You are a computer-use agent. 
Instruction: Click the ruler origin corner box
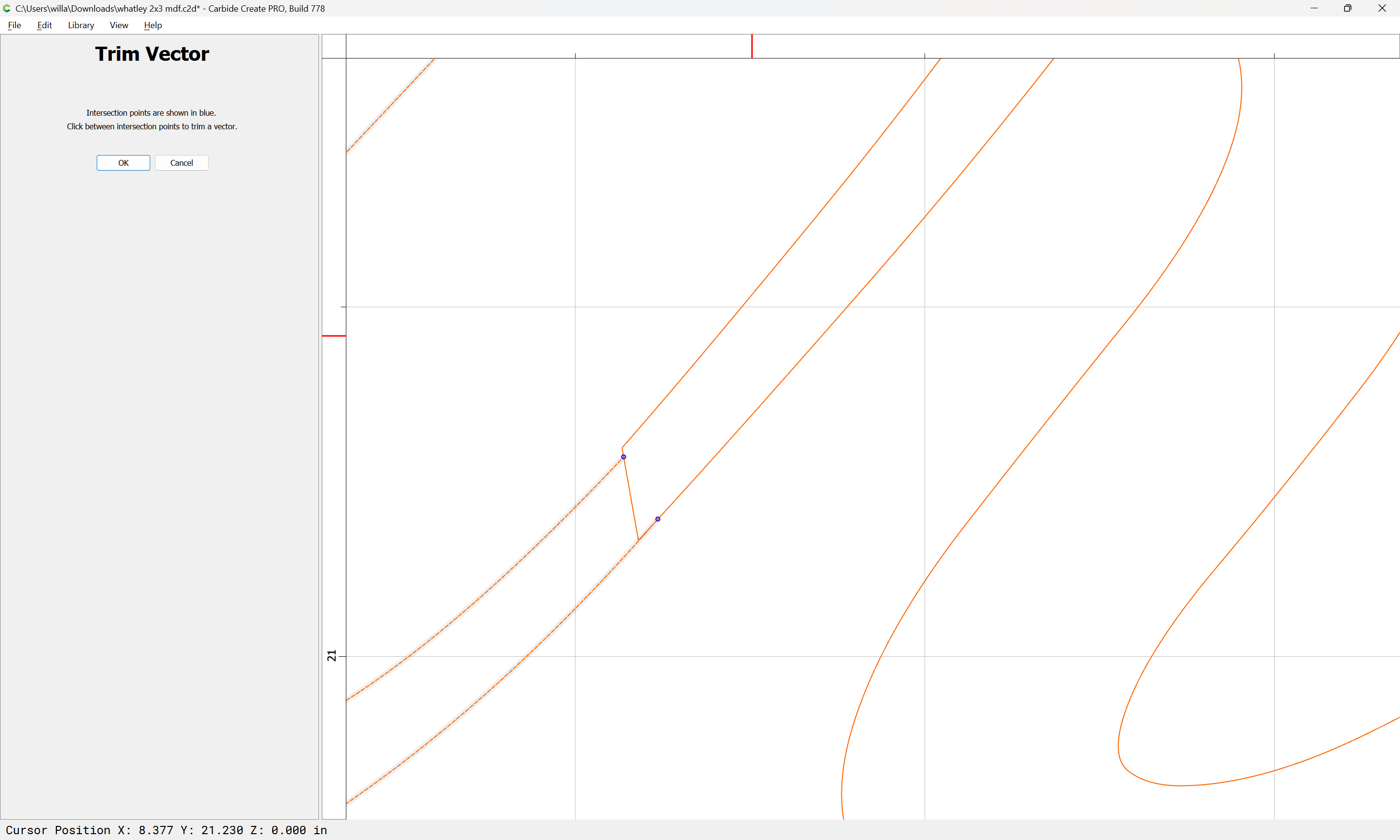(x=334, y=46)
